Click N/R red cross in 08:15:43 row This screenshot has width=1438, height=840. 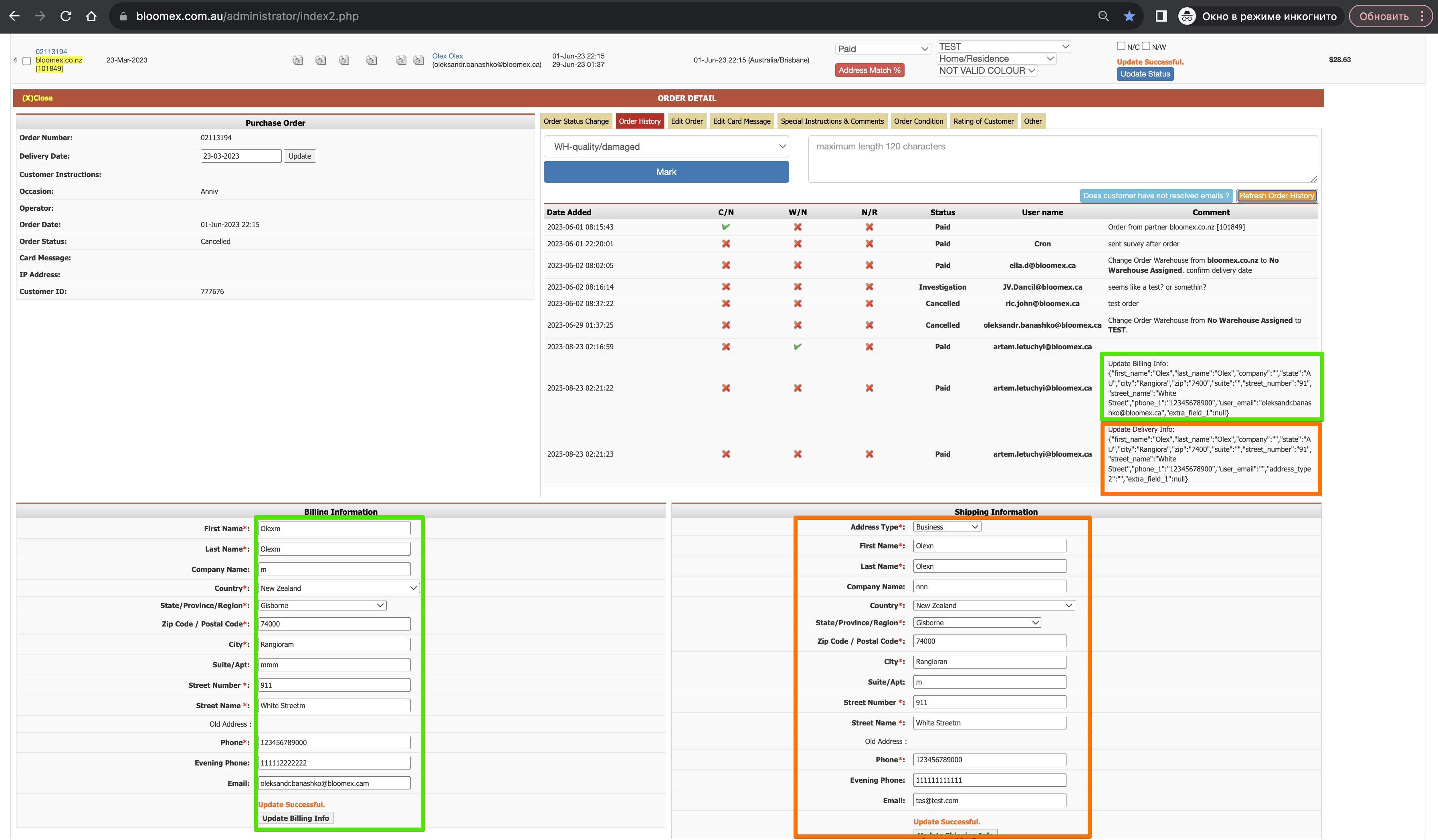coord(869,227)
